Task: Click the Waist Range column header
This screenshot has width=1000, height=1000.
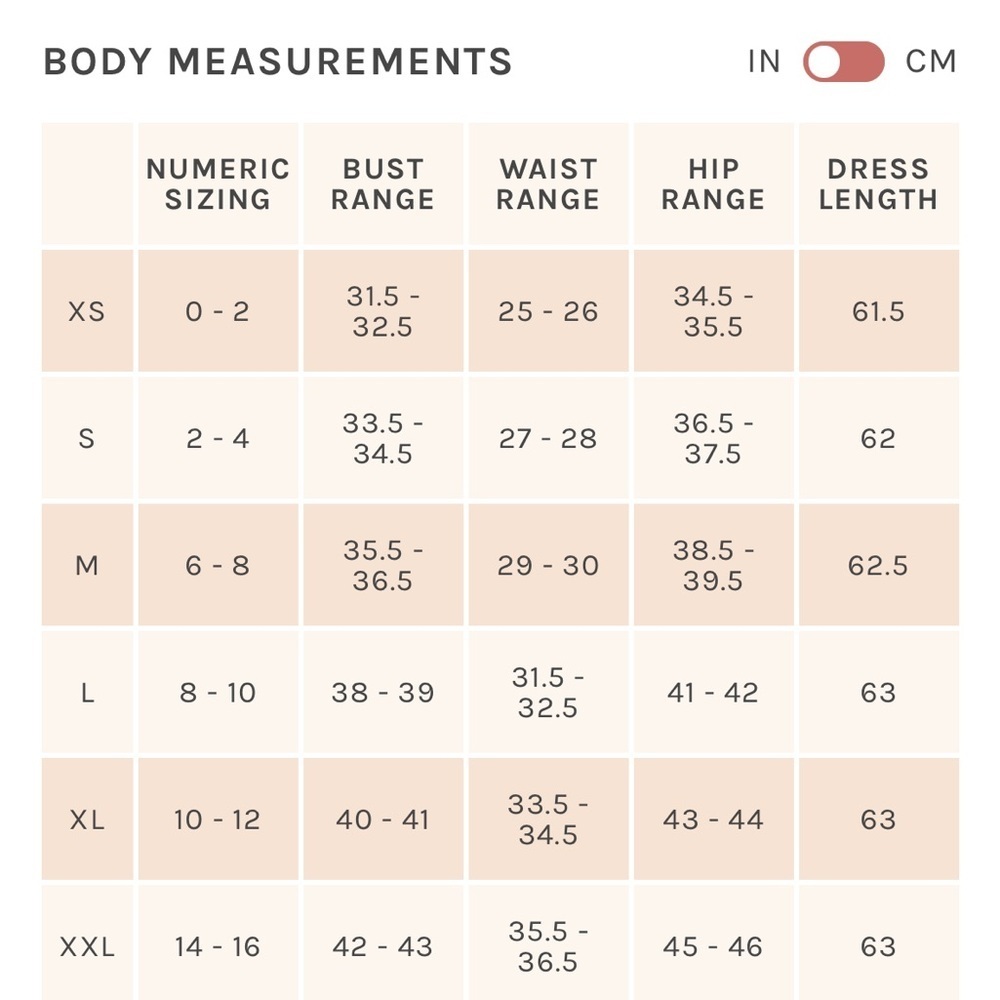Action: 548,184
